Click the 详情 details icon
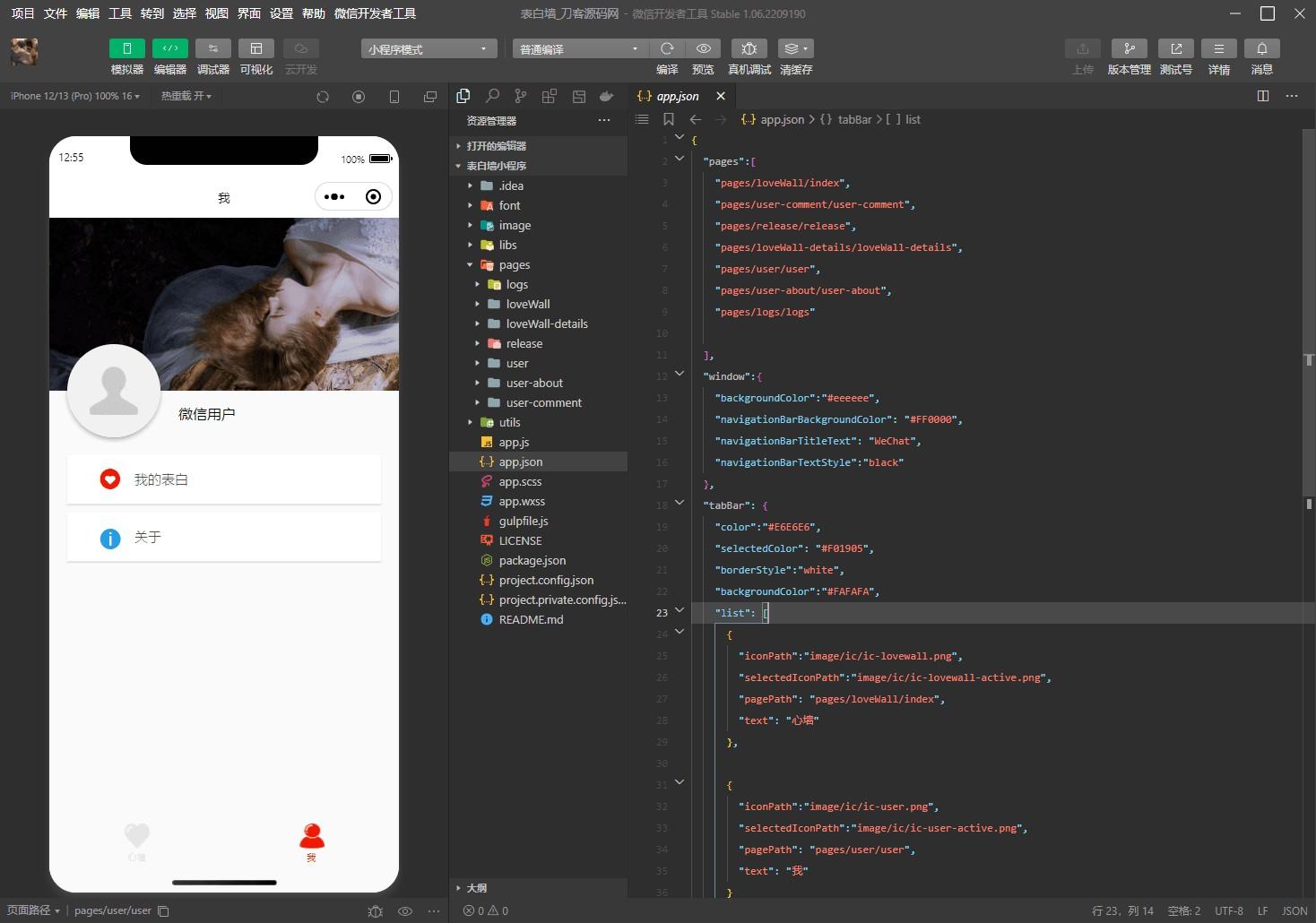1316x923 pixels. [x=1218, y=48]
